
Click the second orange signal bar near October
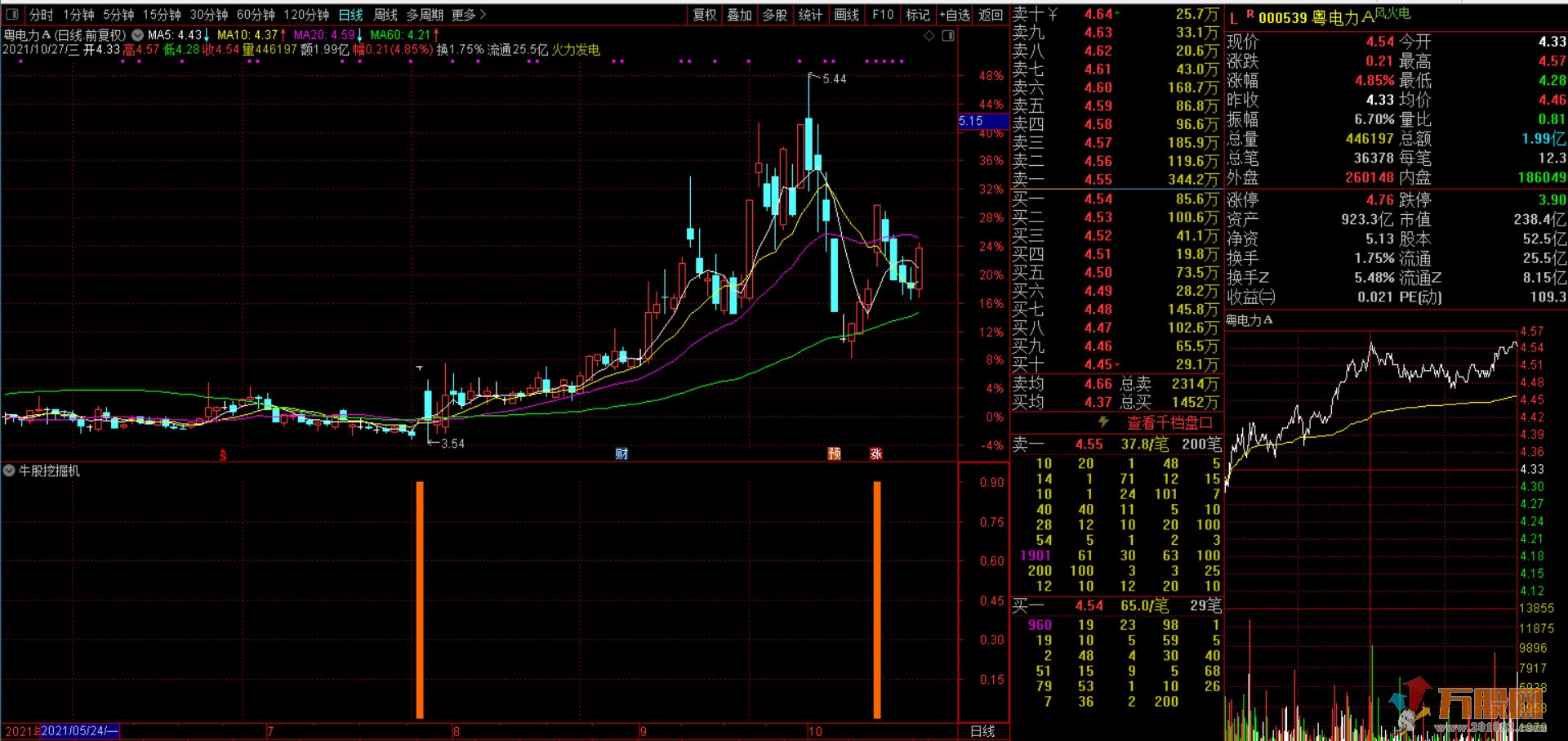pyautogui.click(x=877, y=600)
